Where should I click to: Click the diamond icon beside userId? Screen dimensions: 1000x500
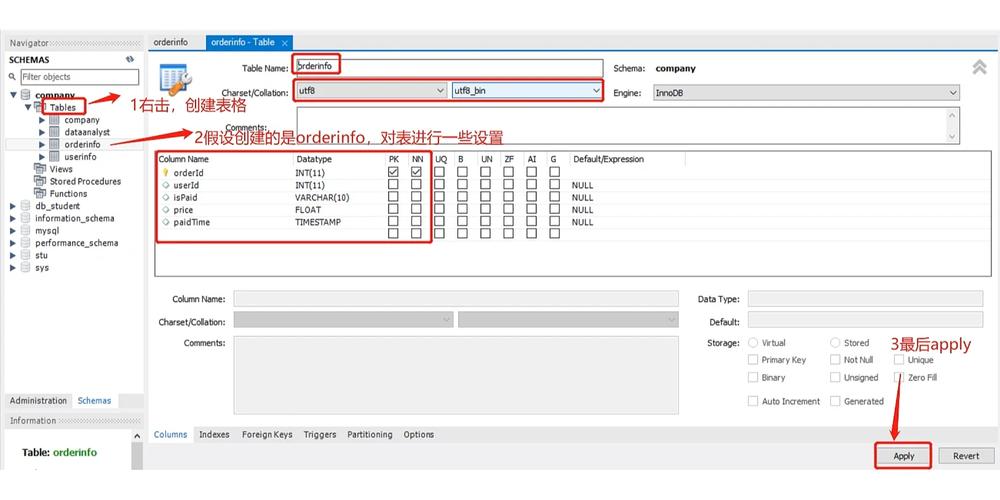(165, 185)
